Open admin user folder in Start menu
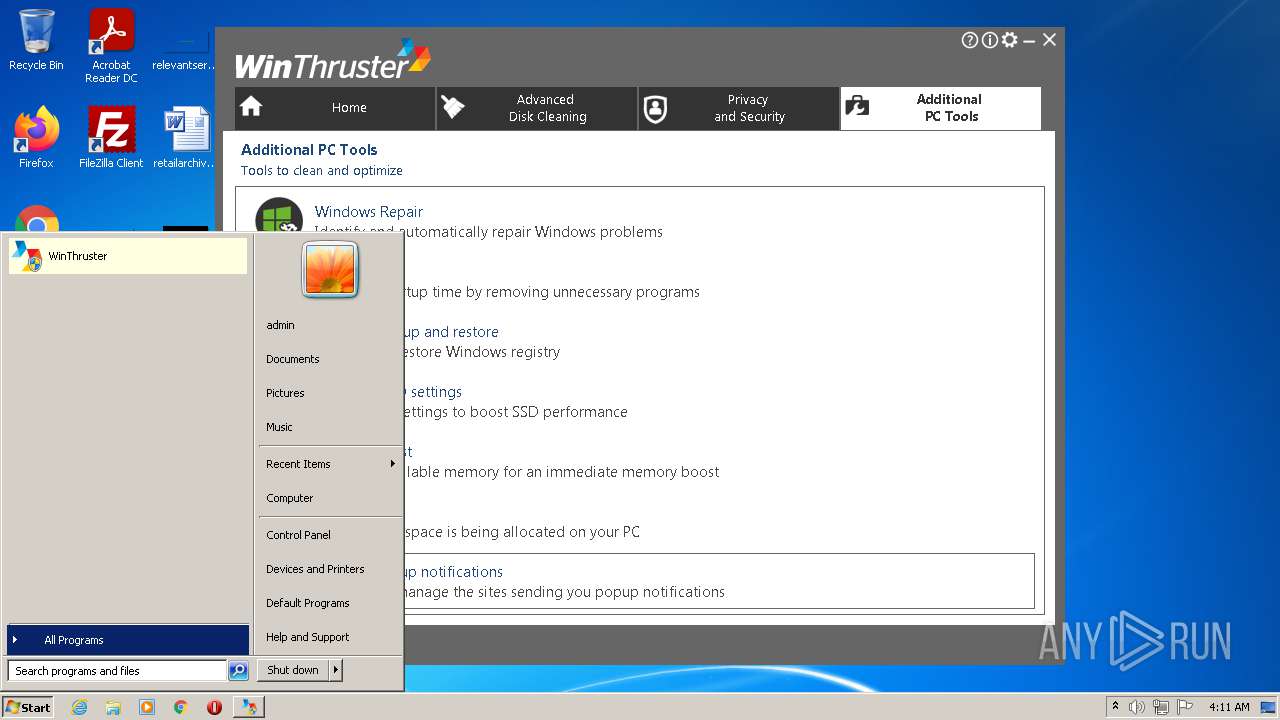This screenshot has height=720, width=1280. (x=280, y=325)
